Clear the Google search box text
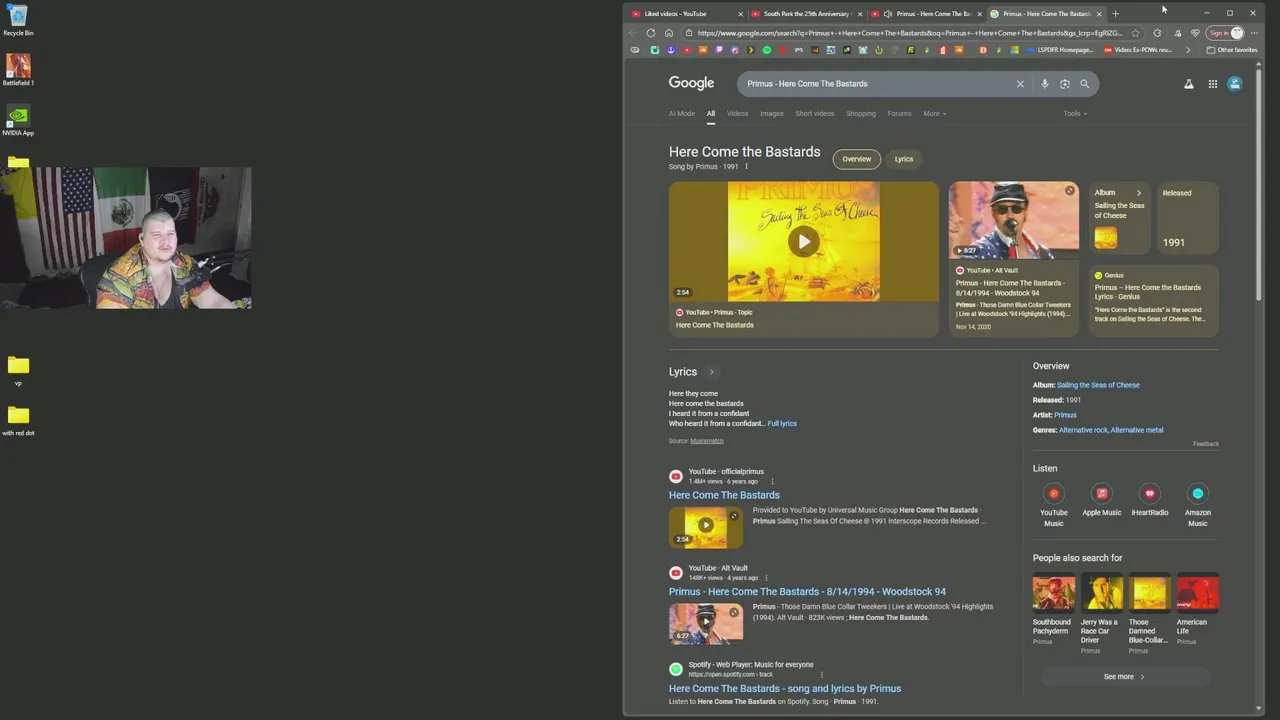Viewport: 1280px width, 720px height. (1020, 84)
